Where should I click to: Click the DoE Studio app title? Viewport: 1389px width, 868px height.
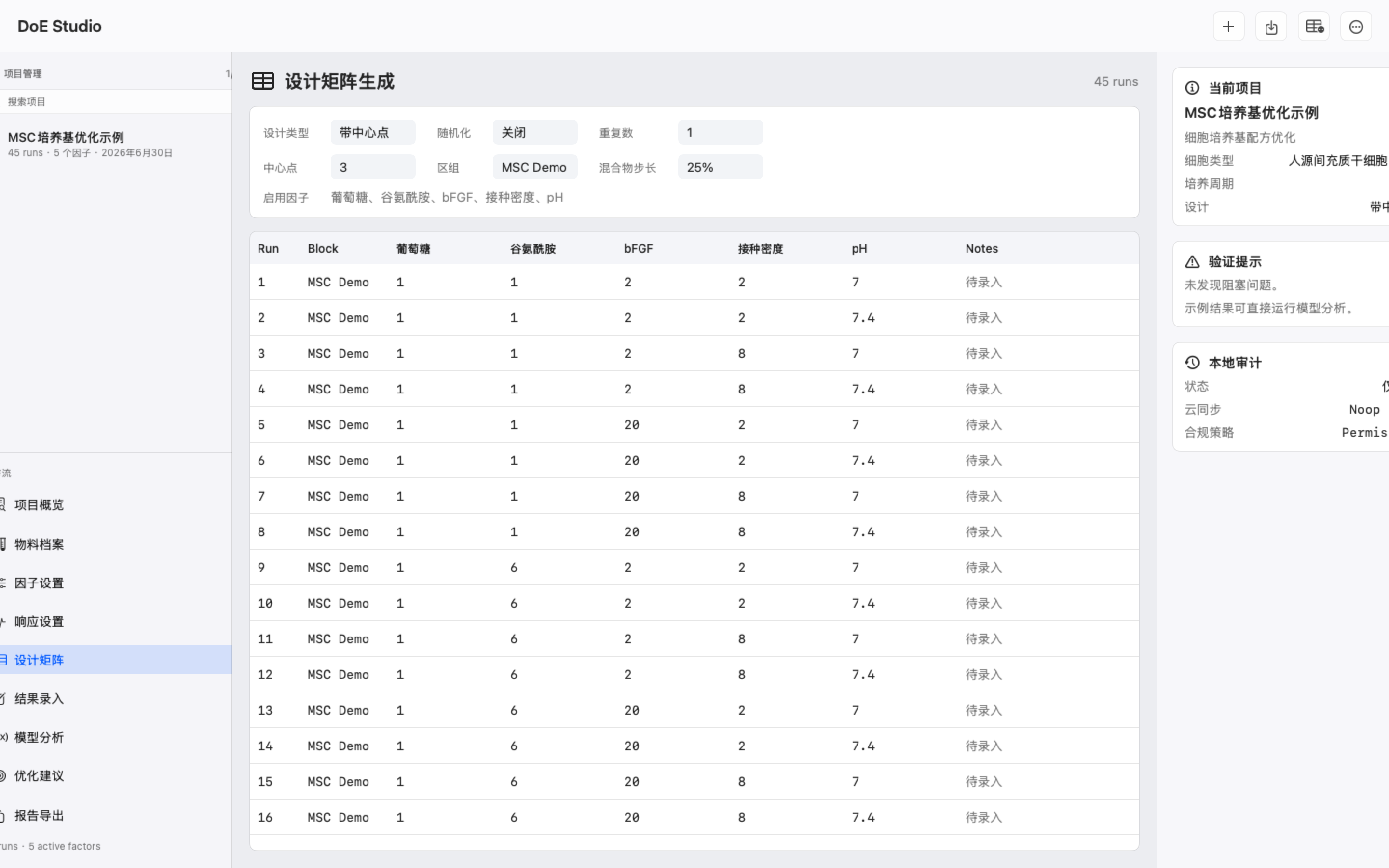click(60, 27)
